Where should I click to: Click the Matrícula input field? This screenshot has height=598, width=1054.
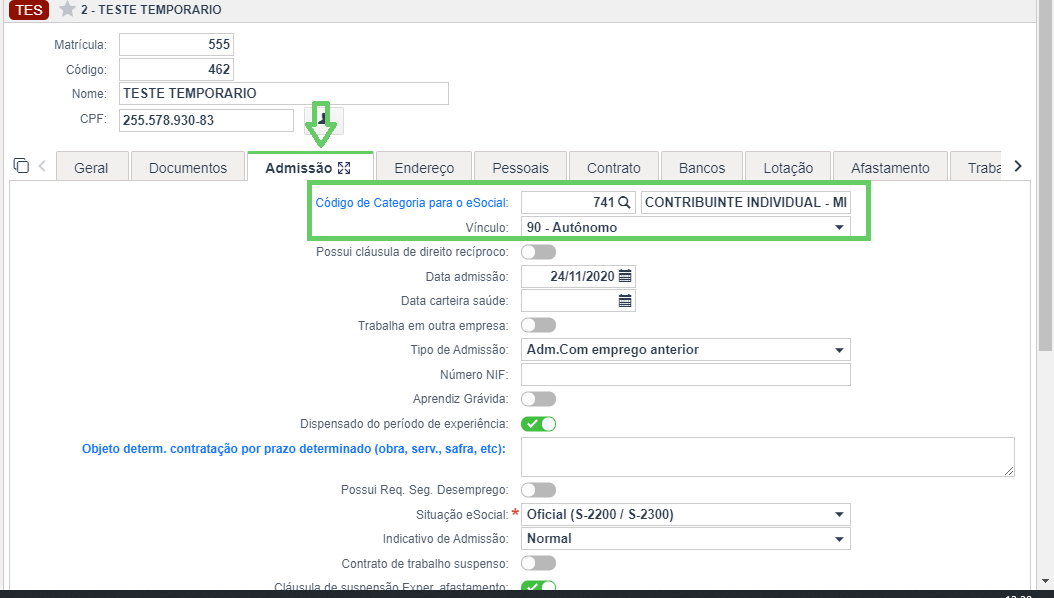(x=176, y=44)
